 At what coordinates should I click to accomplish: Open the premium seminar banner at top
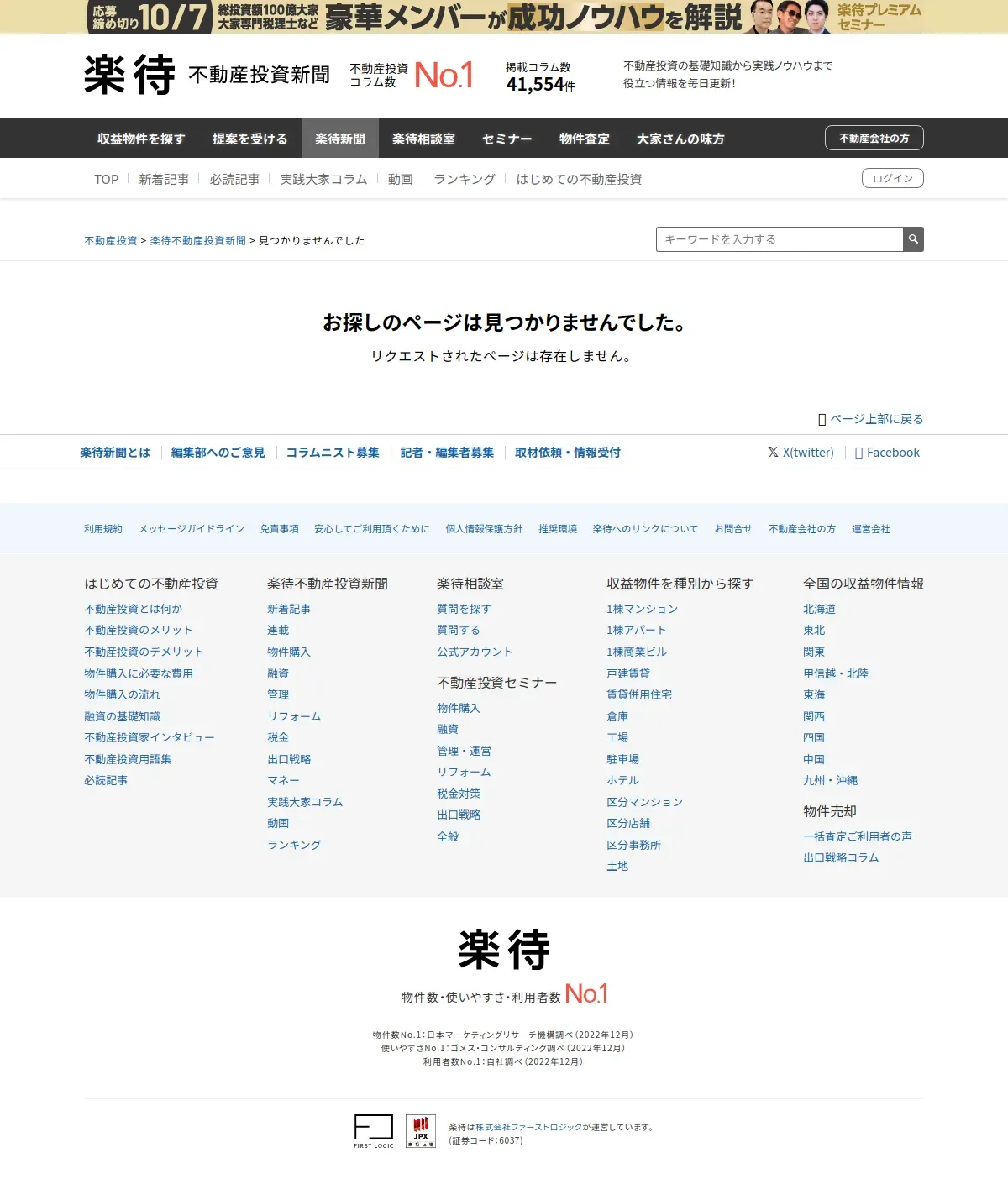[504, 17]
